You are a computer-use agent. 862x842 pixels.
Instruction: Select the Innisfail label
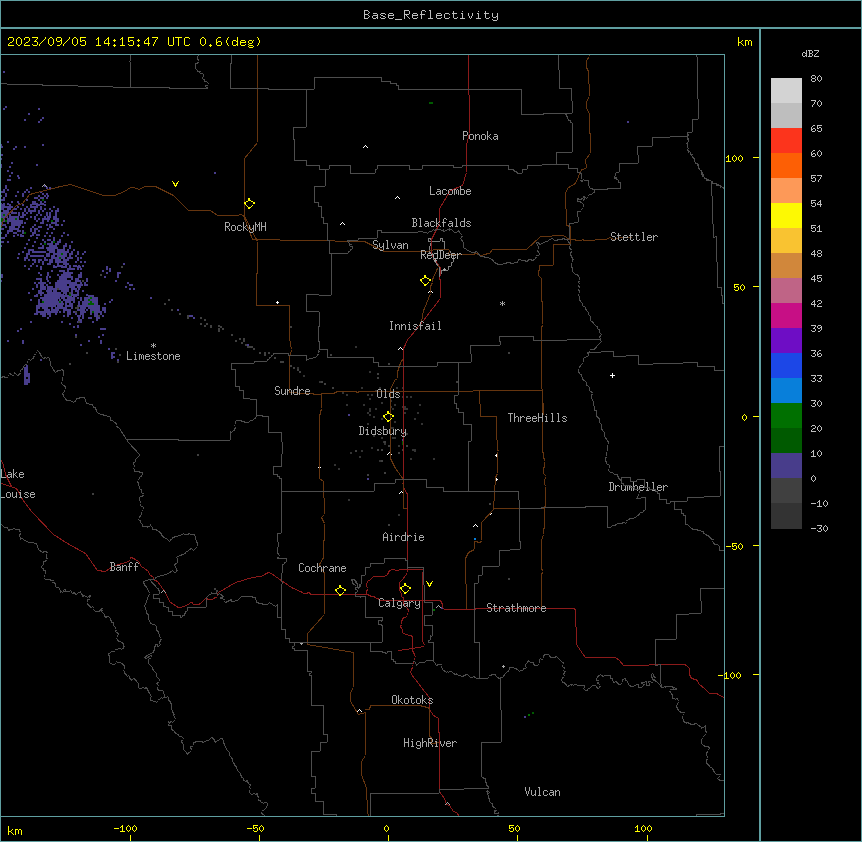coord(415,326)
